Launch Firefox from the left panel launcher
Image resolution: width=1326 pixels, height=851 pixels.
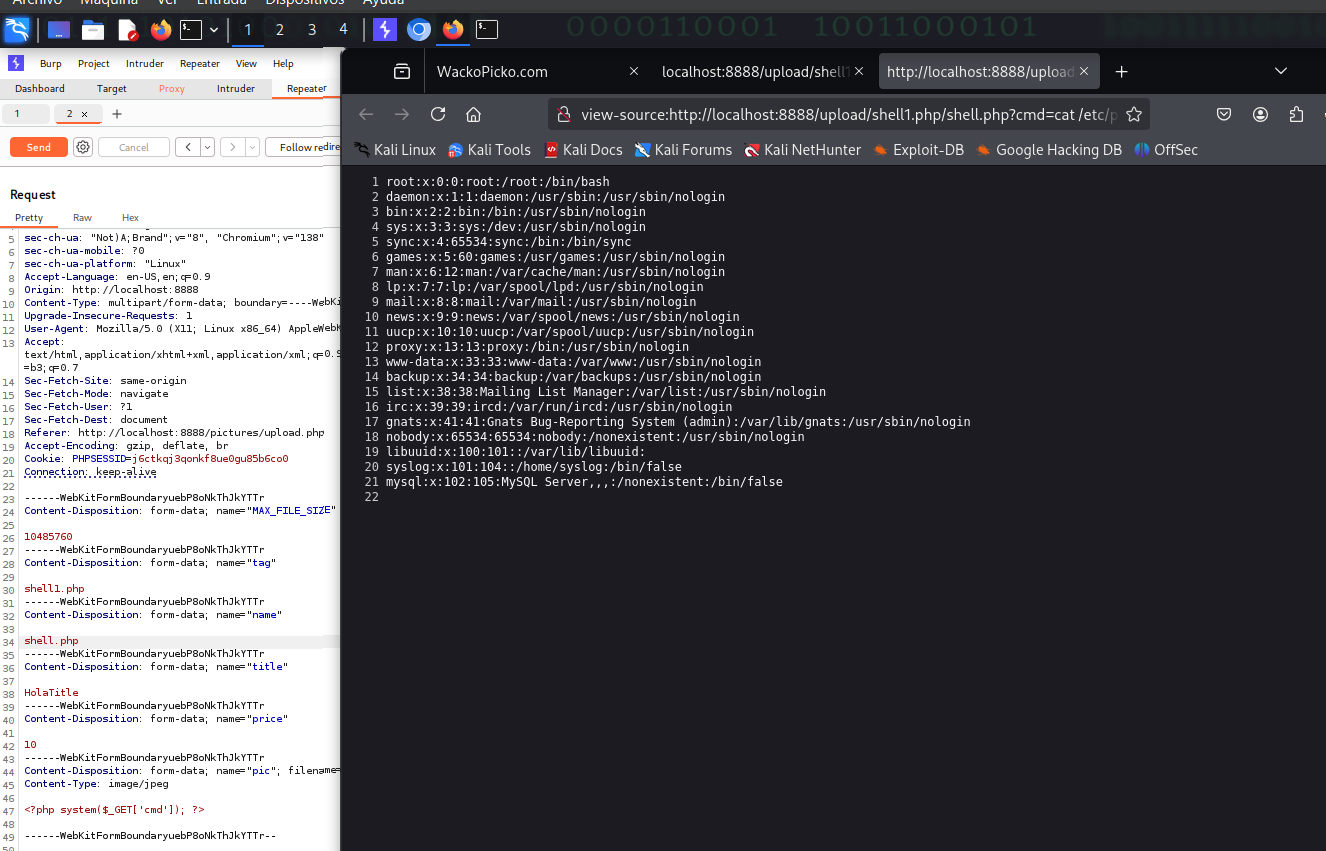click(x=161, y=30)
